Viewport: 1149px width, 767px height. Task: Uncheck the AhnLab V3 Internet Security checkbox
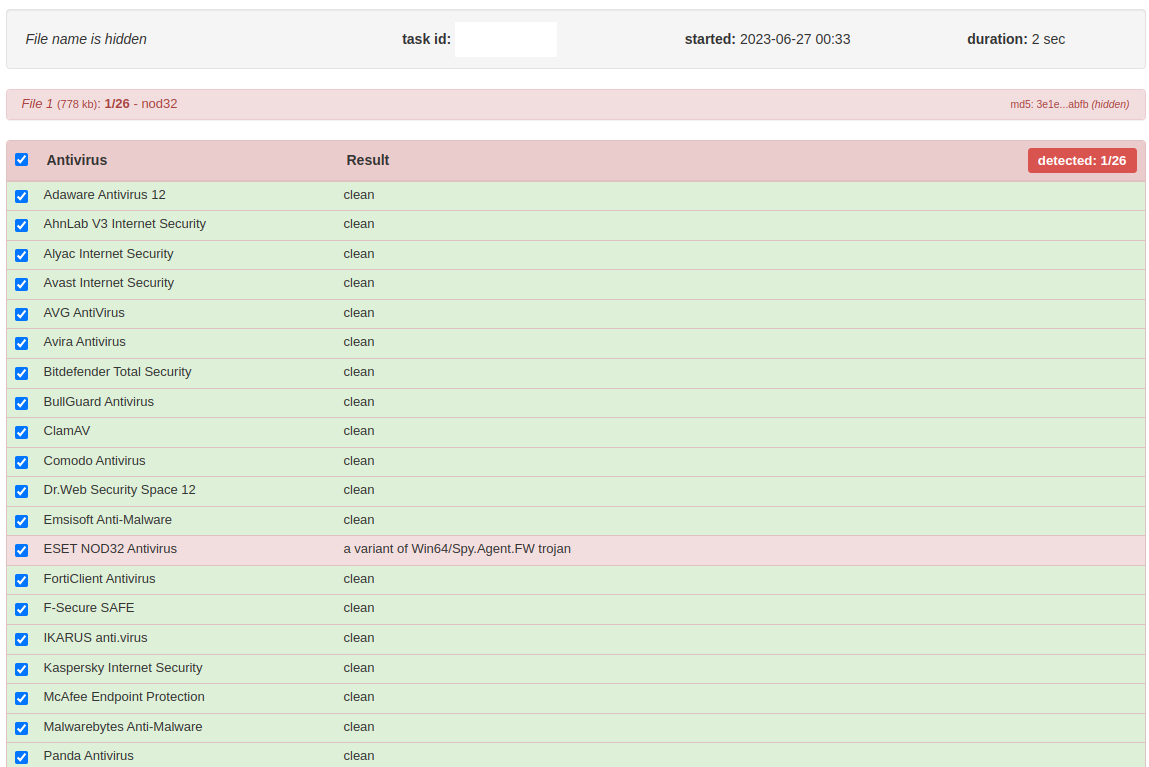pos(22,226)
